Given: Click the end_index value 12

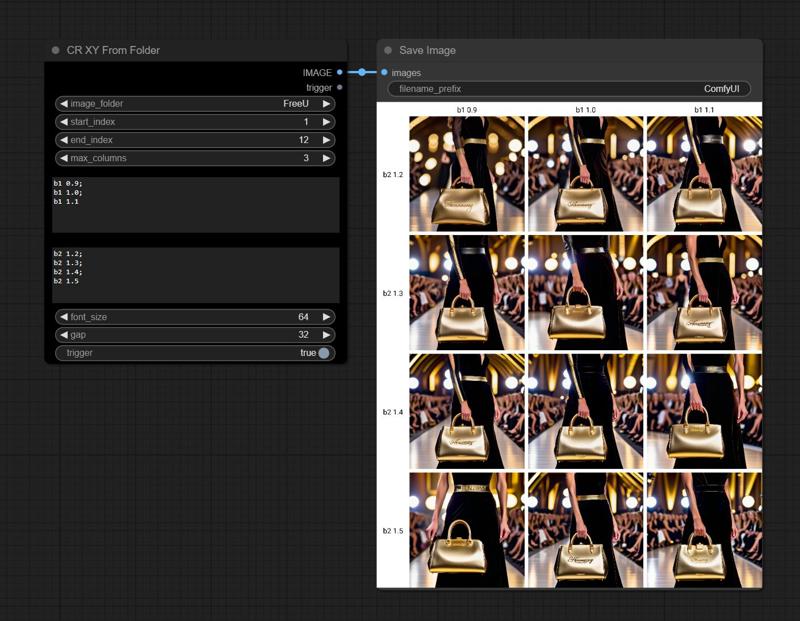Looking at the screenshot, I should 304,140.
